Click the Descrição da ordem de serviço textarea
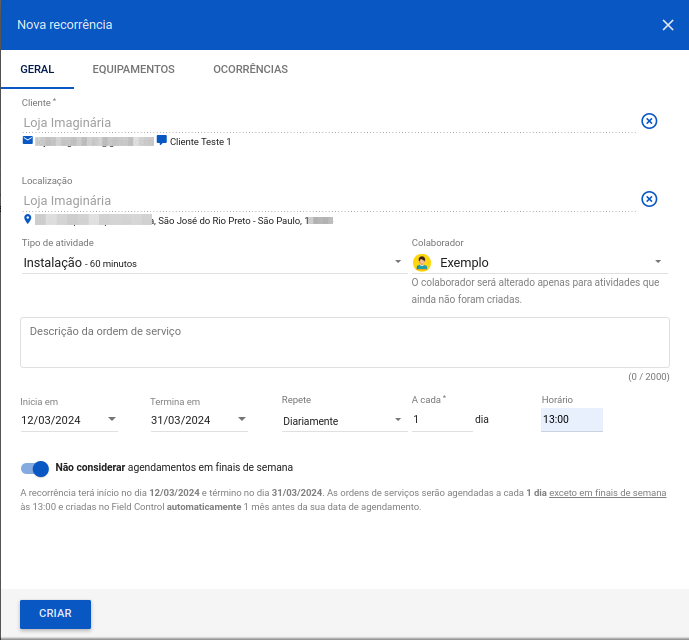This screenshot has width=689, height=640. click(344, 342)
